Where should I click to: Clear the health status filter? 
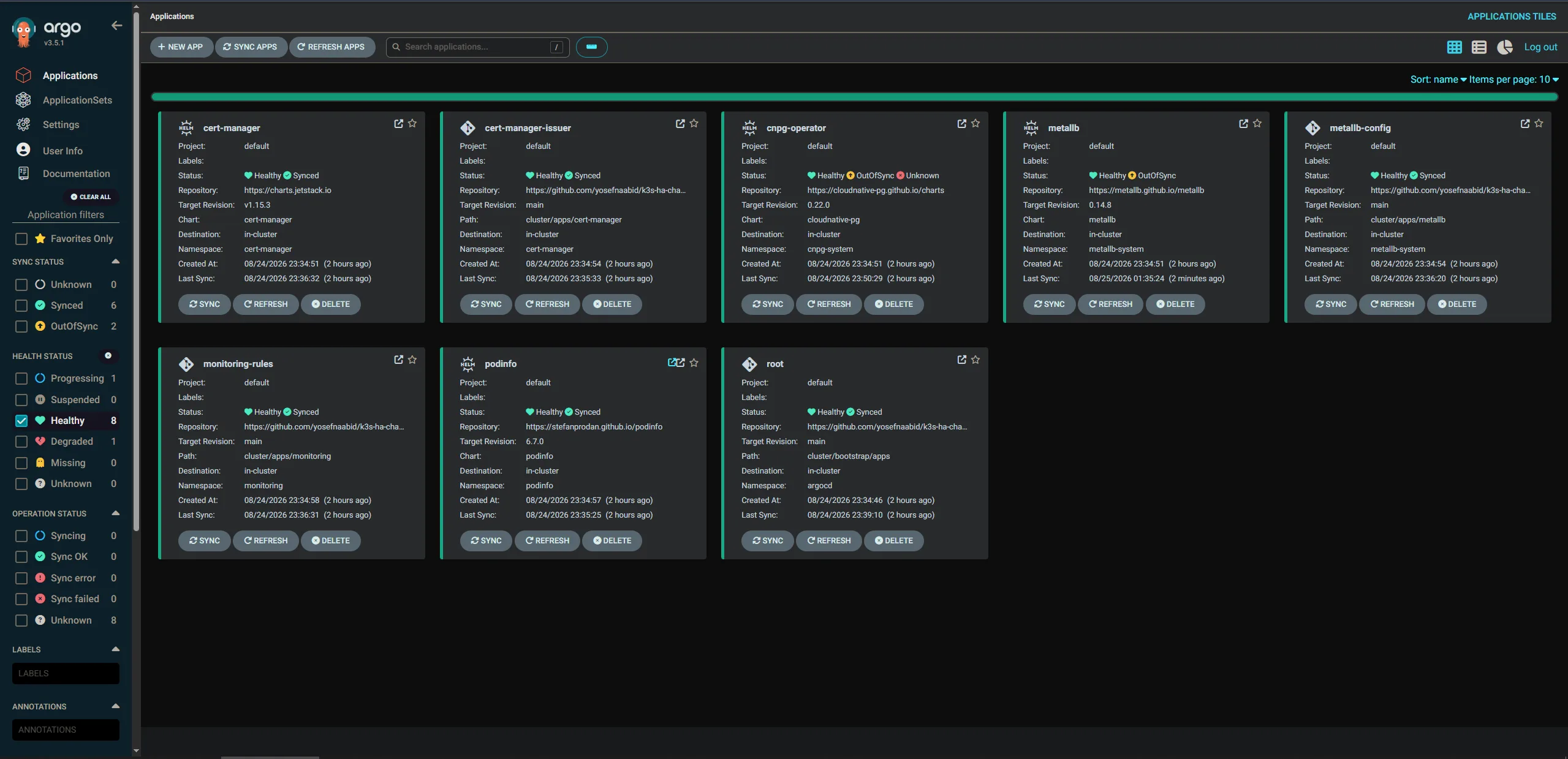(108, 356)
